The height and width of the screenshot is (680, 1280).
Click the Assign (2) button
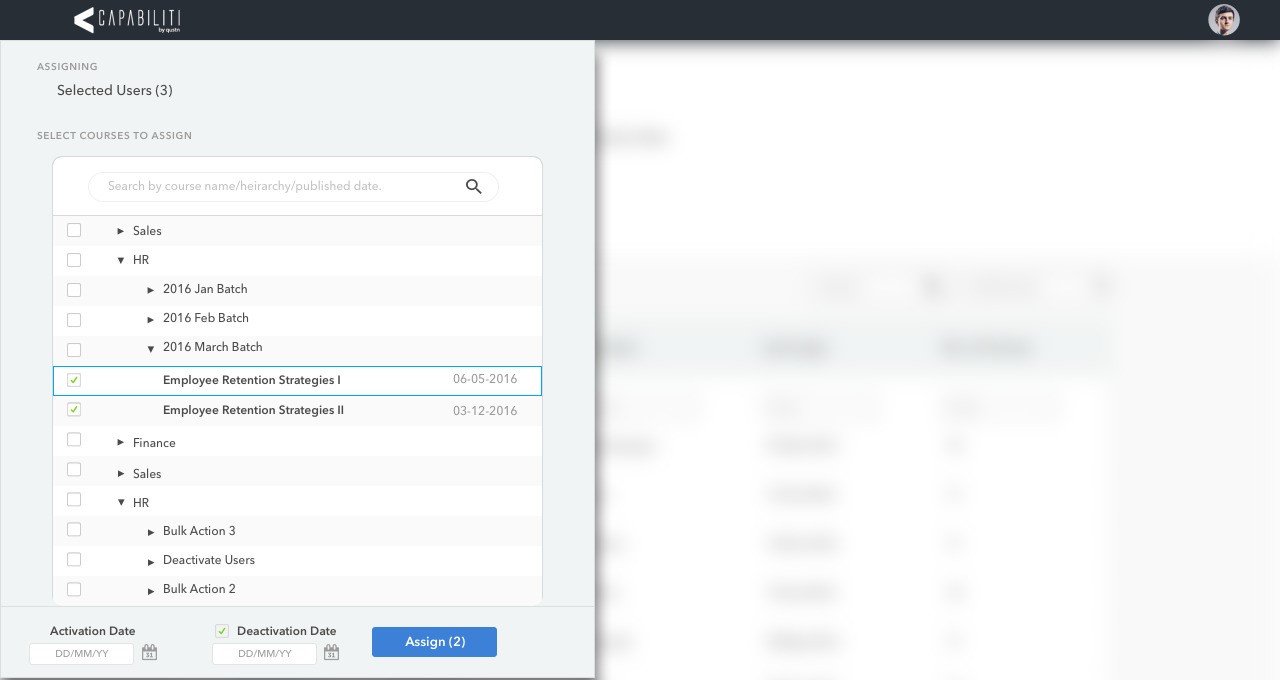tap(434, 642)
